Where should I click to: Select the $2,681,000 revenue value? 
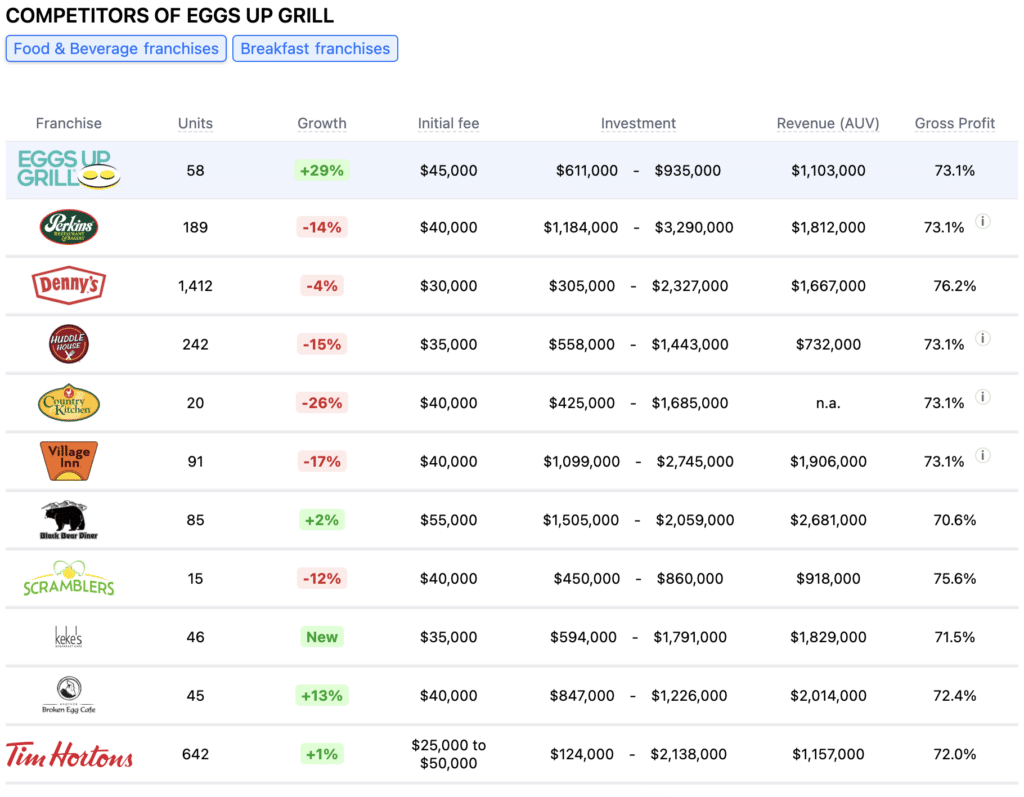click(828, 520)
